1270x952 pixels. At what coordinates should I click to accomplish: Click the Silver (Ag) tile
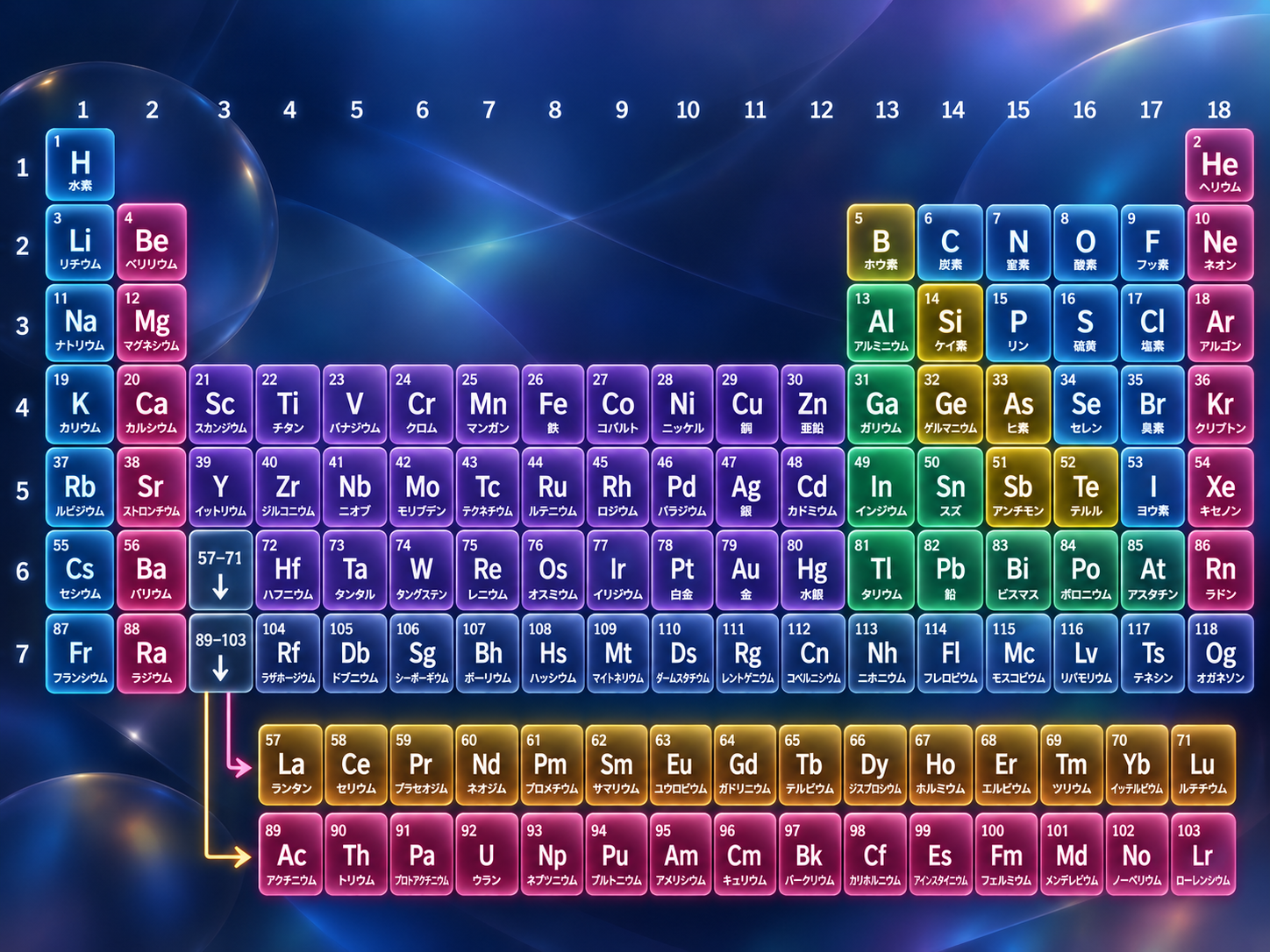746,487
